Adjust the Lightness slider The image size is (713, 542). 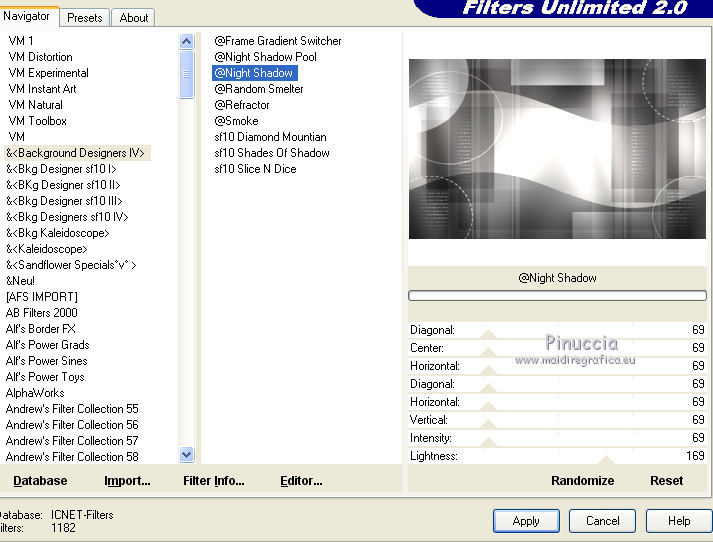click(x=557, y=456)
